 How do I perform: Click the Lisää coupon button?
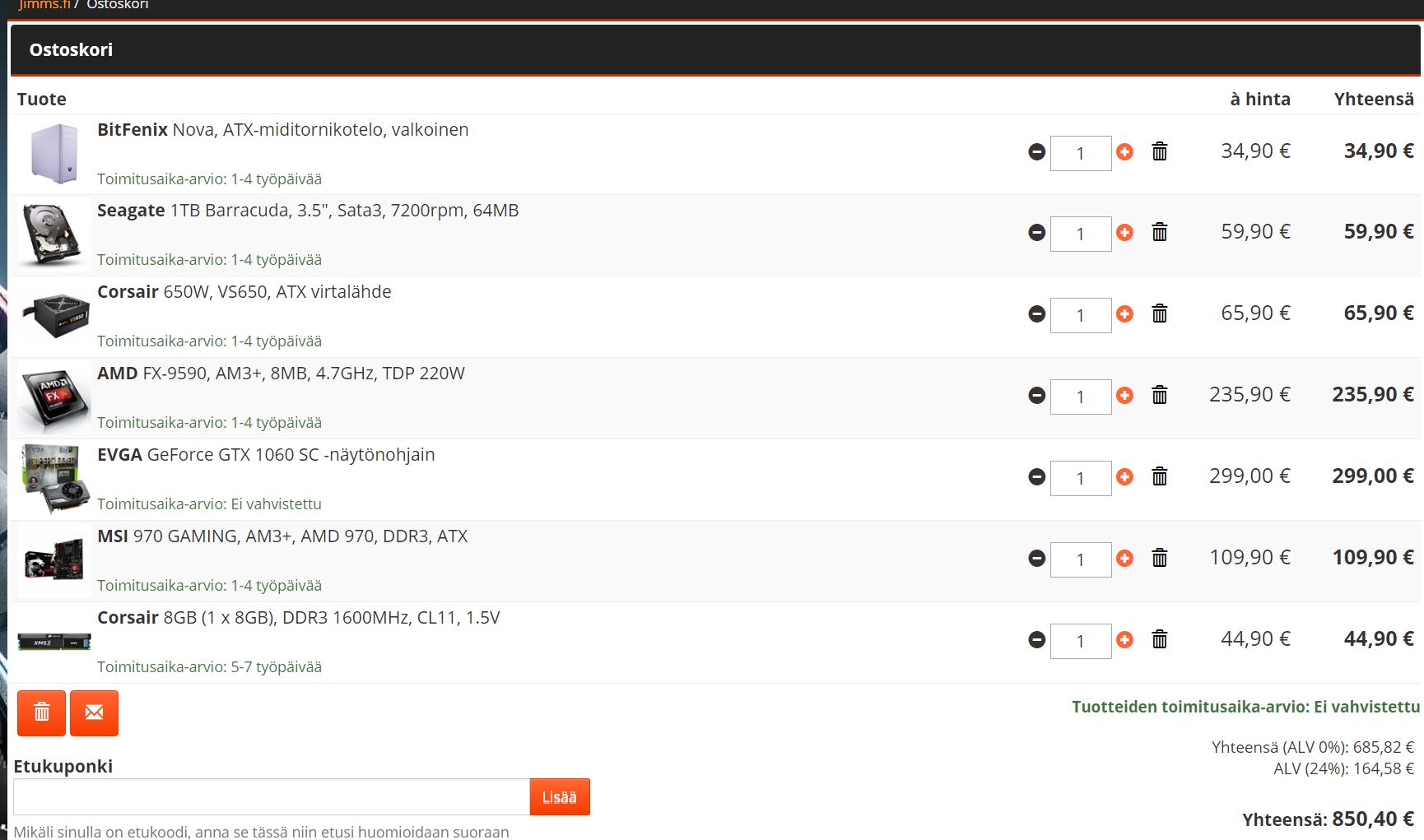(x=560, y=796)
